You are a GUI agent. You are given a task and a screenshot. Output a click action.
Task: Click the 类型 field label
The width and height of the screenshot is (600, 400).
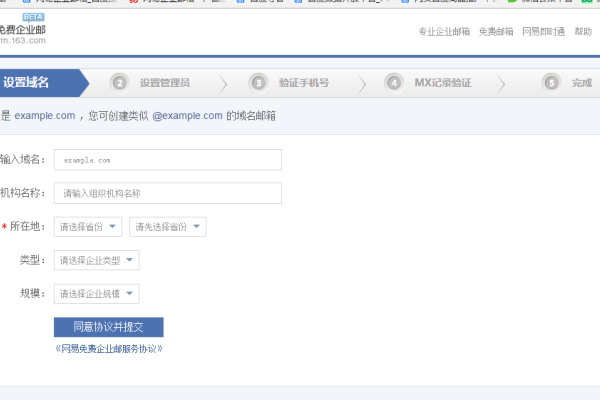33,260
